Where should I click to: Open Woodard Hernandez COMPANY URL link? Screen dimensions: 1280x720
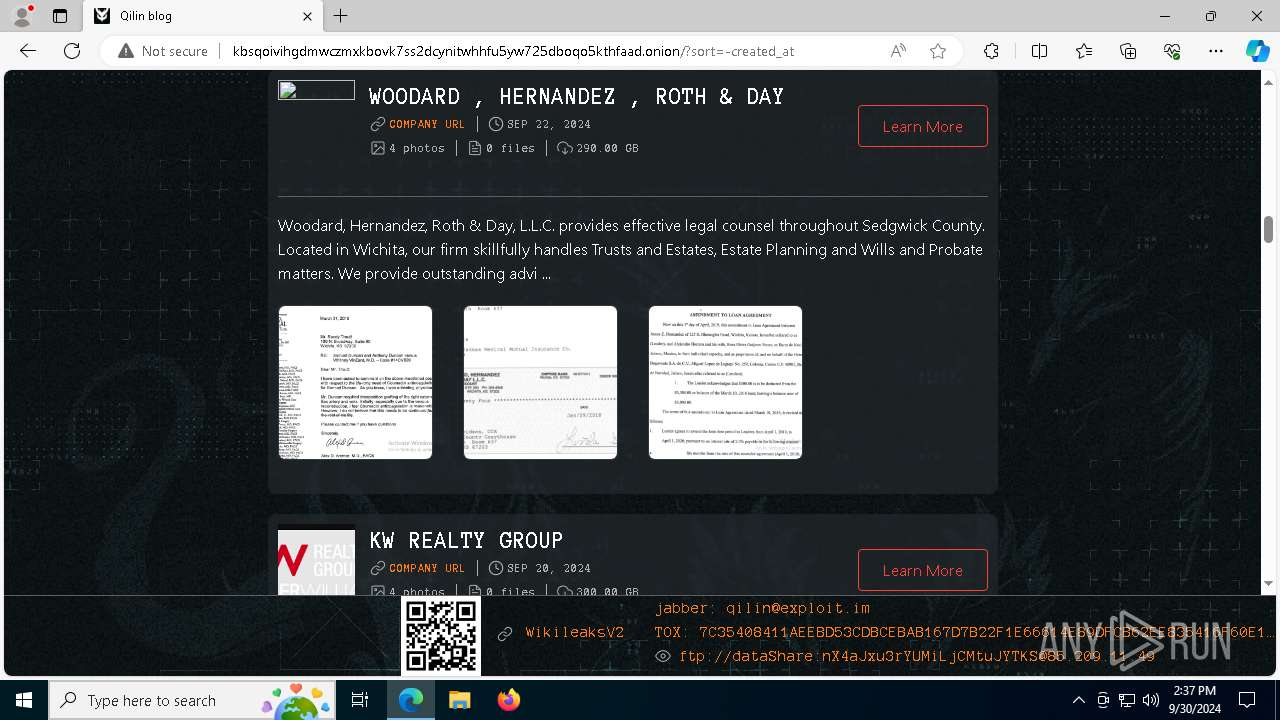pos(427,124)
